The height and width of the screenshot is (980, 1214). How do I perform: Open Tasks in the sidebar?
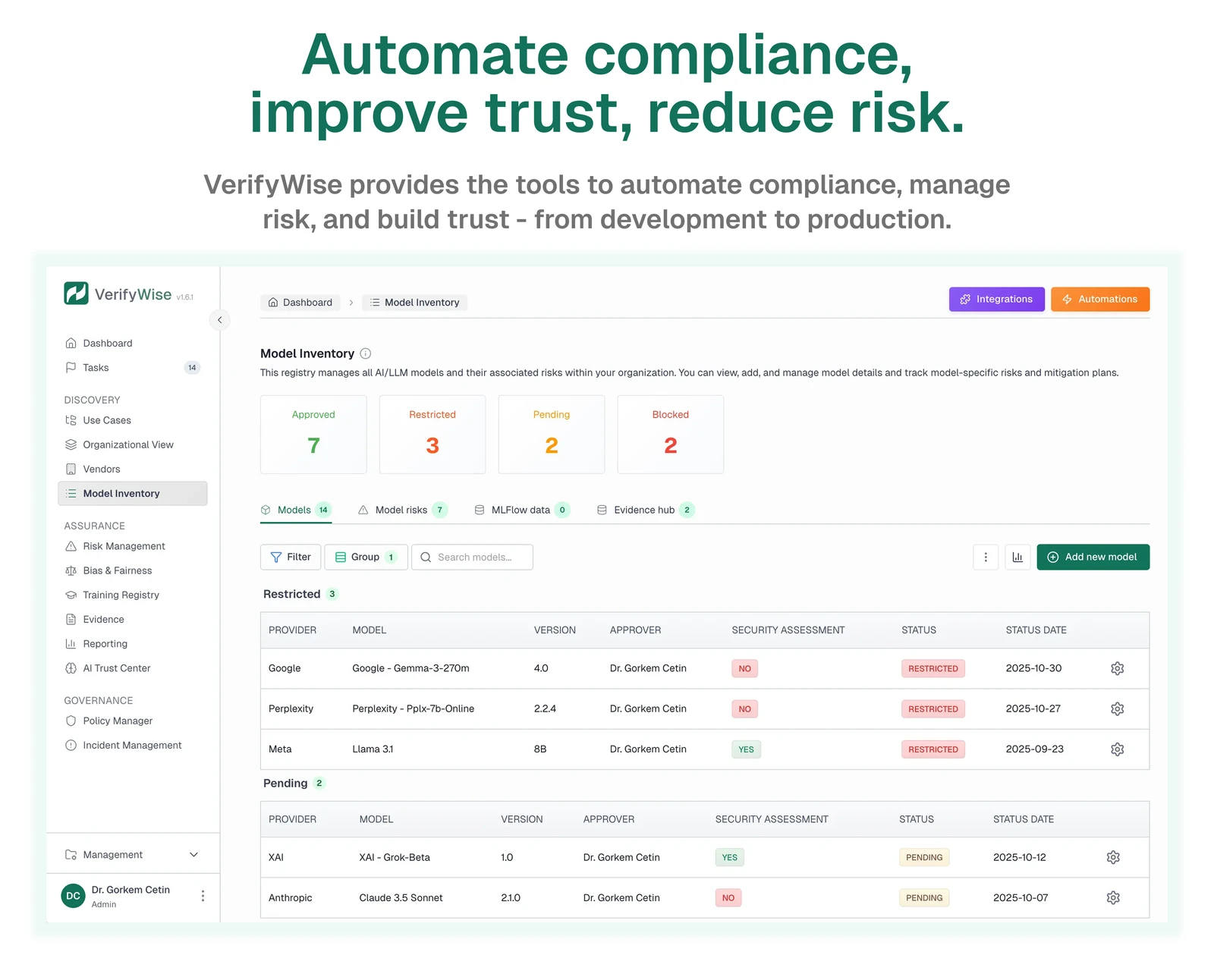(x=133, y=368)
